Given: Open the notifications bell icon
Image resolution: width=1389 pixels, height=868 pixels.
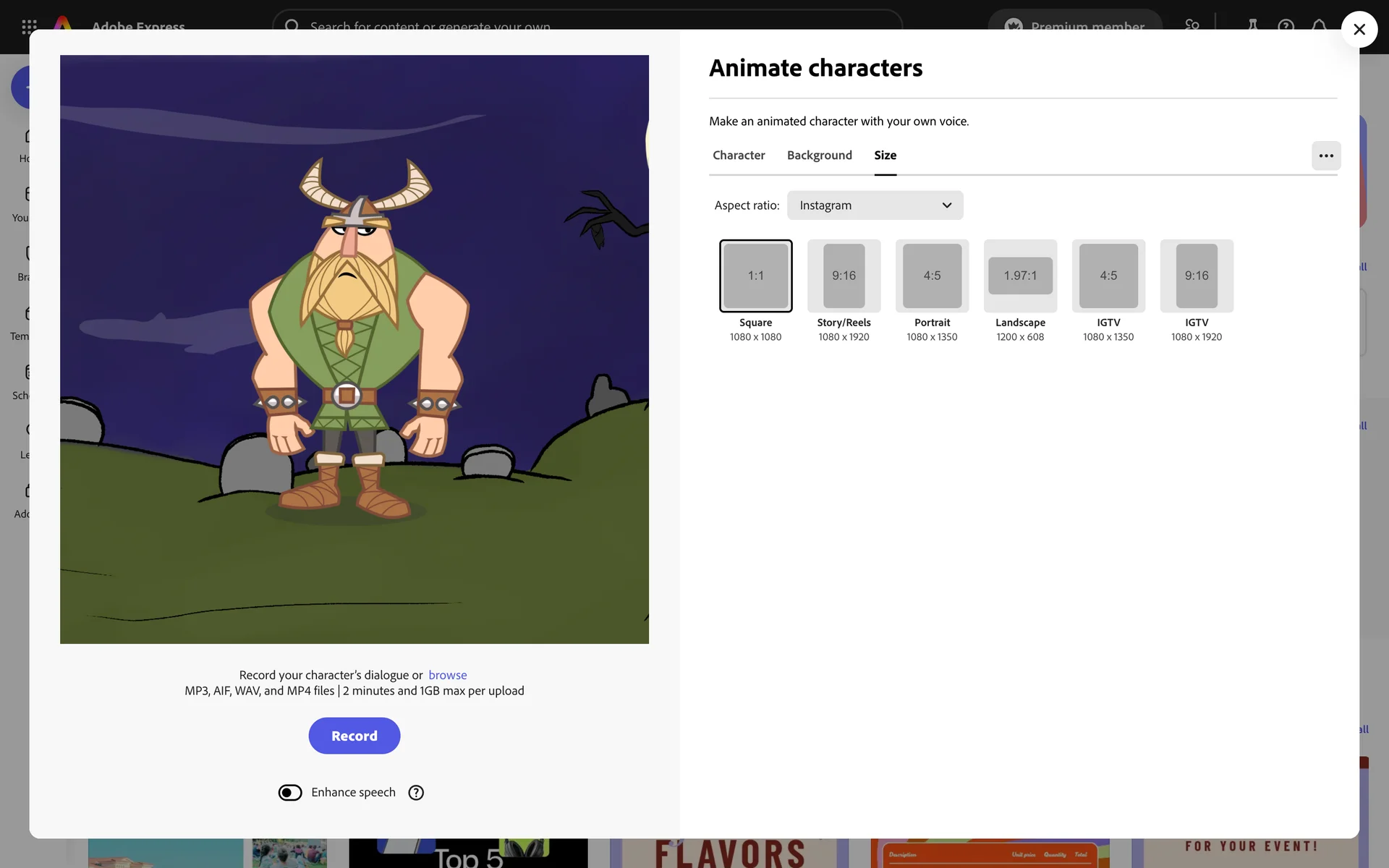Looking at the screenshot, I should click(x=1319, y=25).
